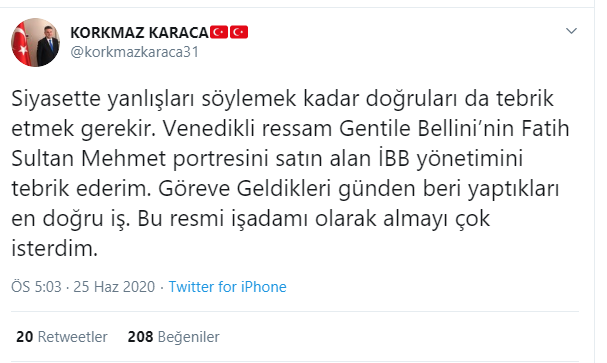Image resolution: width=607 pixels, height=363 pixels.
Task: Select the second Turkish flag emoji
Action: click(239, 32)
